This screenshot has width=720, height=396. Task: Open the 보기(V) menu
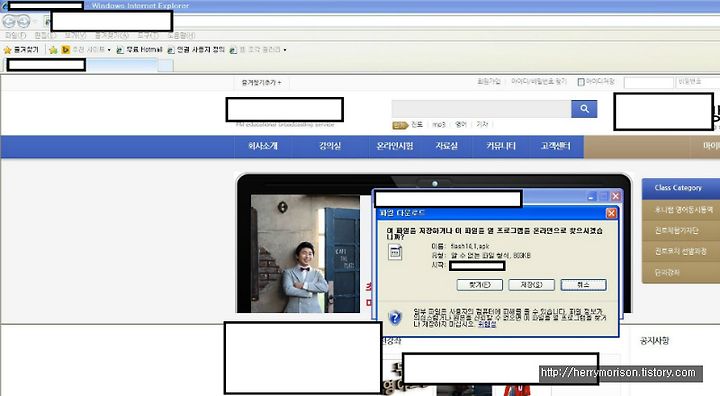pyautogui.click(x=75, y=35)
